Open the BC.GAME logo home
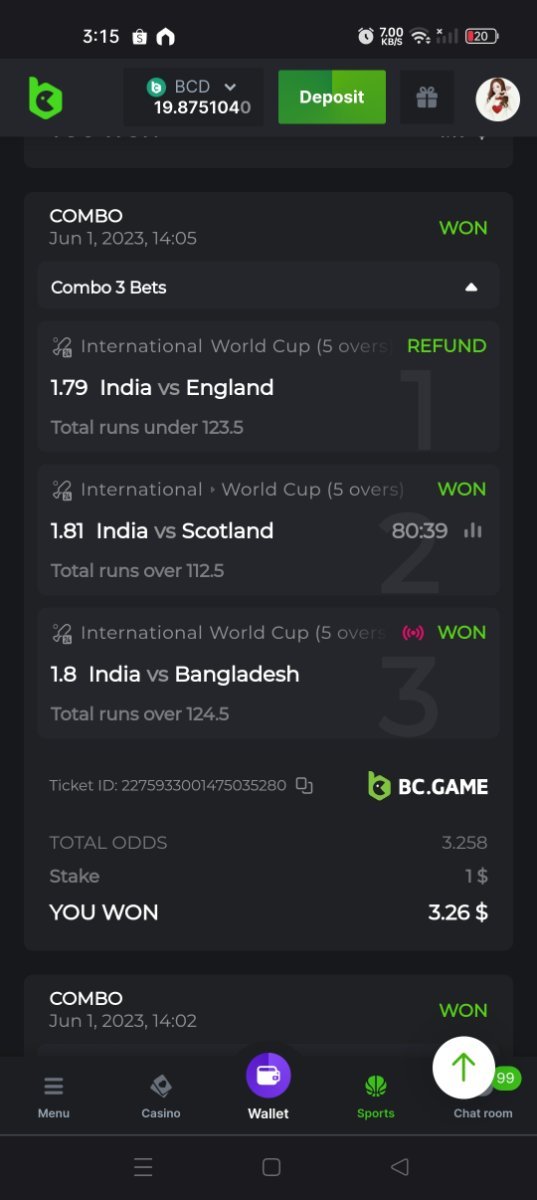Viewport: 537px width, 1200px height. click(45, 97)
